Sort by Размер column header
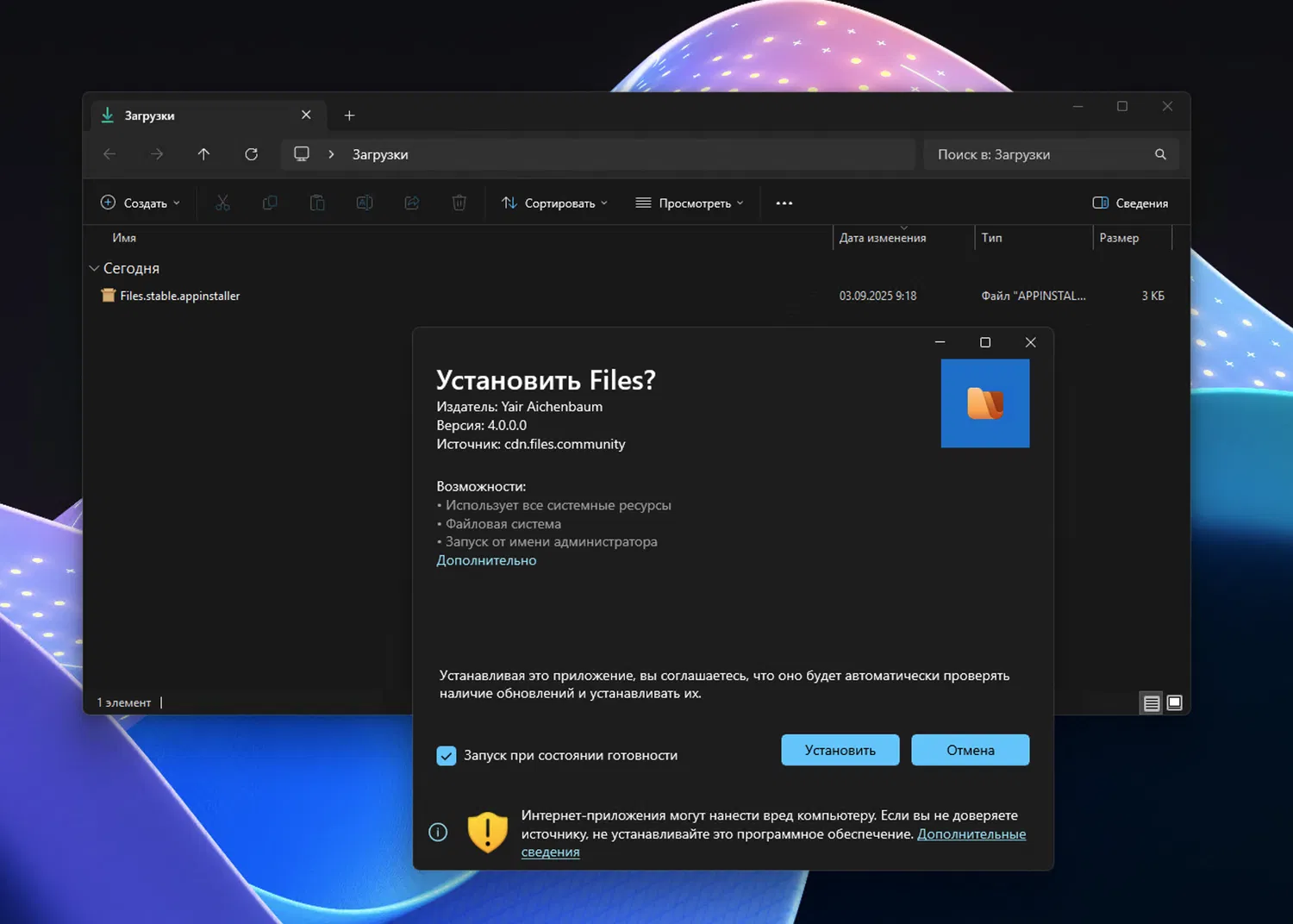The height and width of the screenshot is (924, 1293). pos(1119,238)
